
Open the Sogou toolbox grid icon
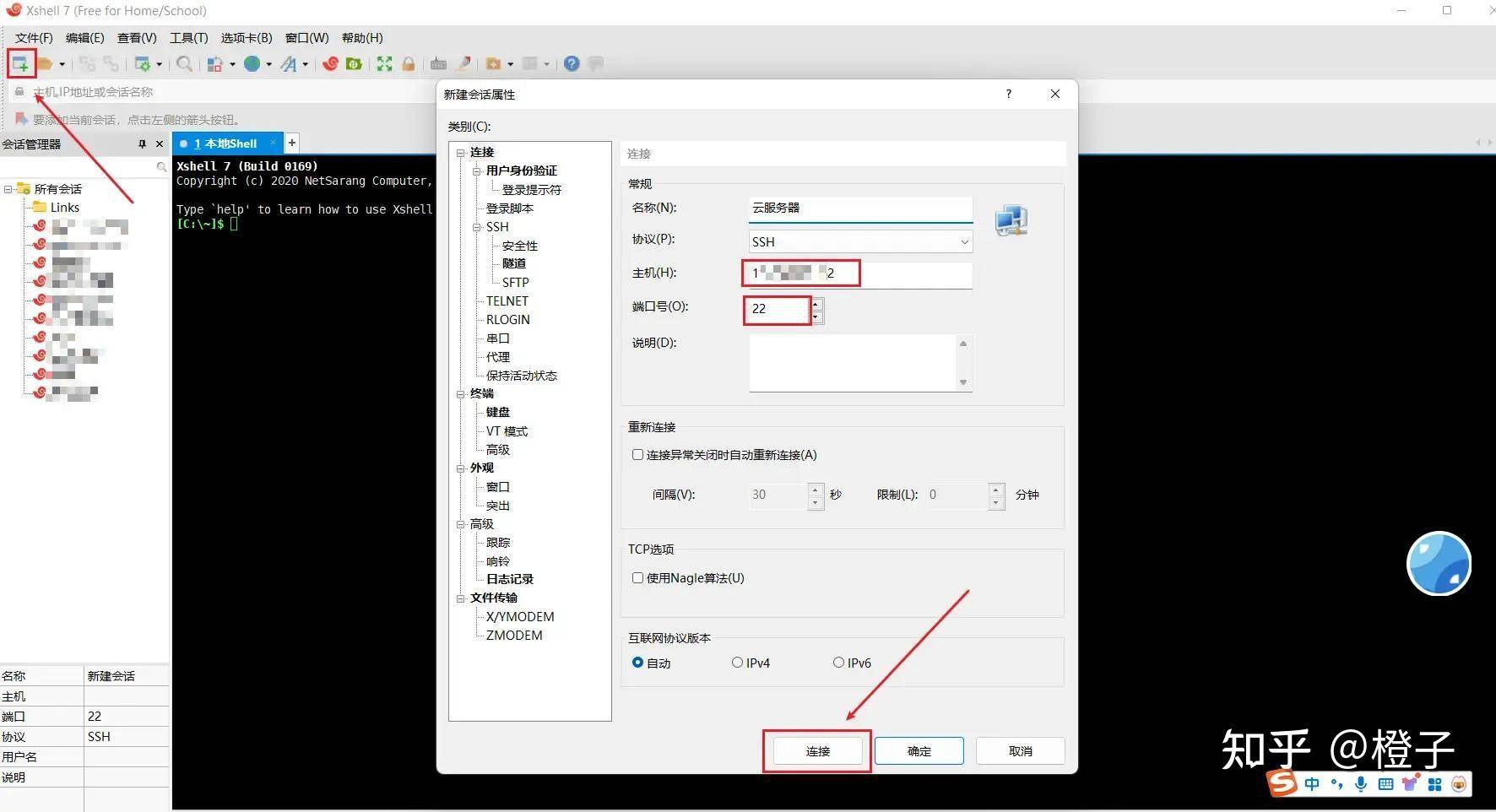pyautogui.click(x=1434, y=784)
